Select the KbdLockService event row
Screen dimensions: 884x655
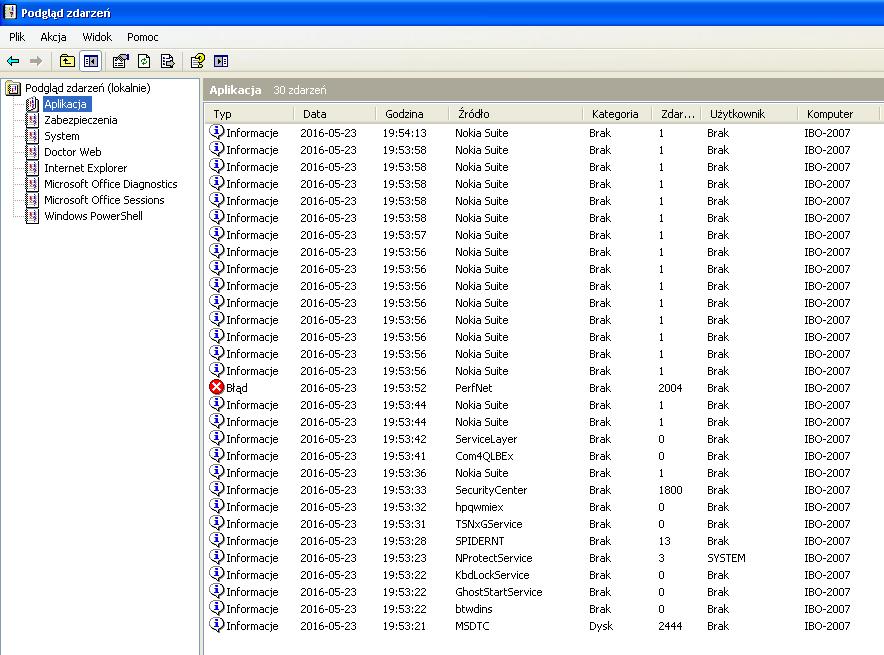(x=543, y=575)
